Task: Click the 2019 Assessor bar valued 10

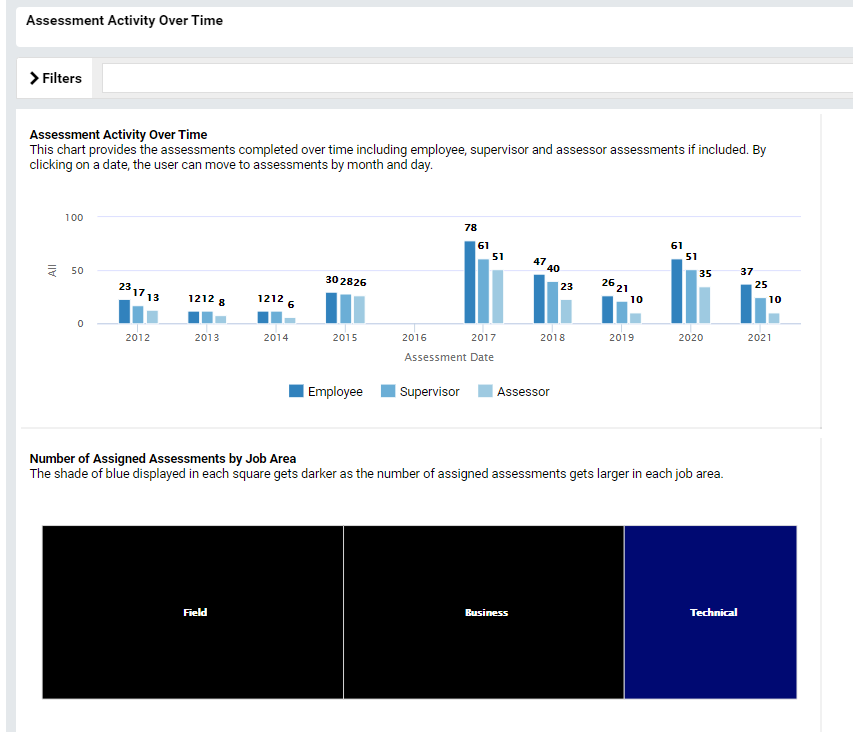Action: pos(635,319)
